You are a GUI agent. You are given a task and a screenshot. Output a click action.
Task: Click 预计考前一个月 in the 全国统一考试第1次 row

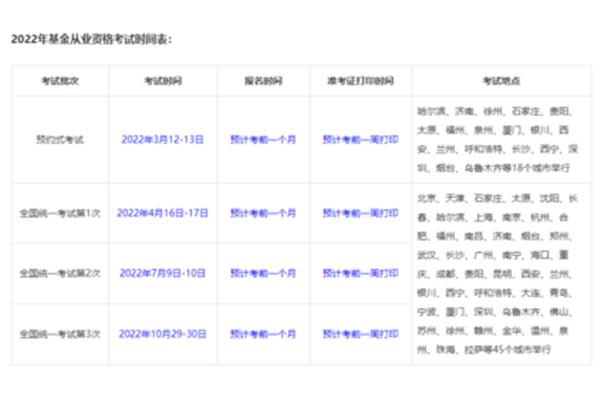coord(263,213)
